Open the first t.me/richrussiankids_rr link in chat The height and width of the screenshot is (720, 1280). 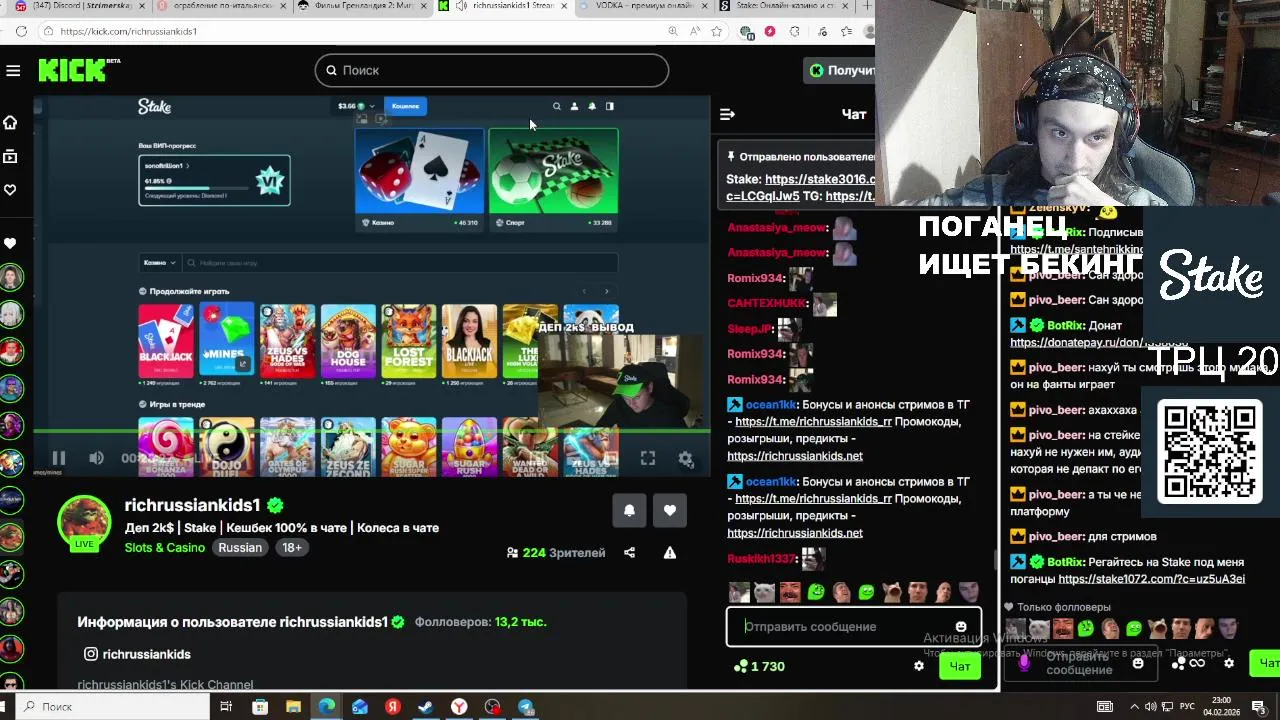(x=813, y=422)
